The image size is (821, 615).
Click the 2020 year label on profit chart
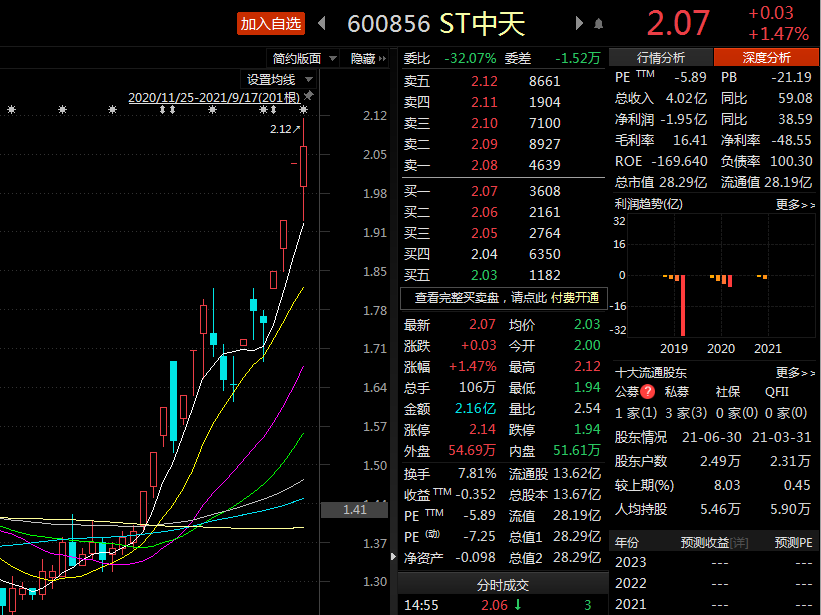721,349
